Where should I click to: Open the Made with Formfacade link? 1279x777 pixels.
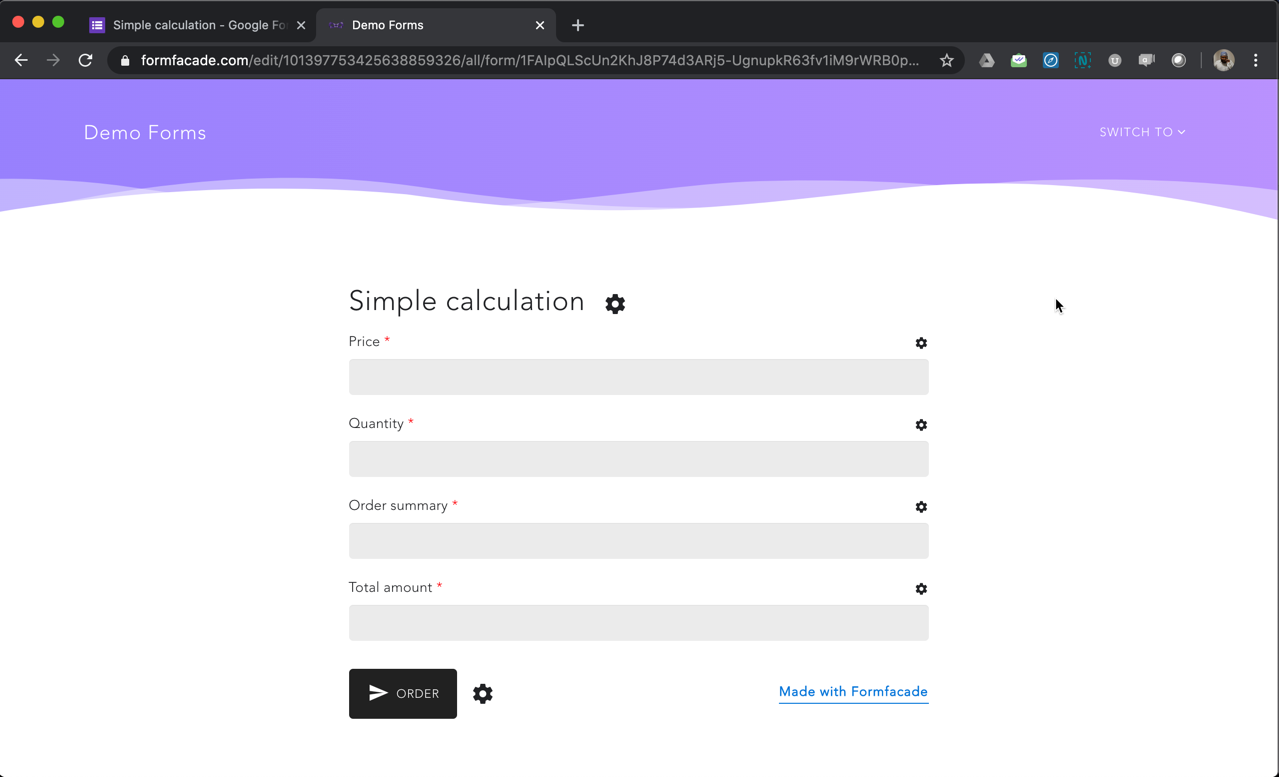853,692
